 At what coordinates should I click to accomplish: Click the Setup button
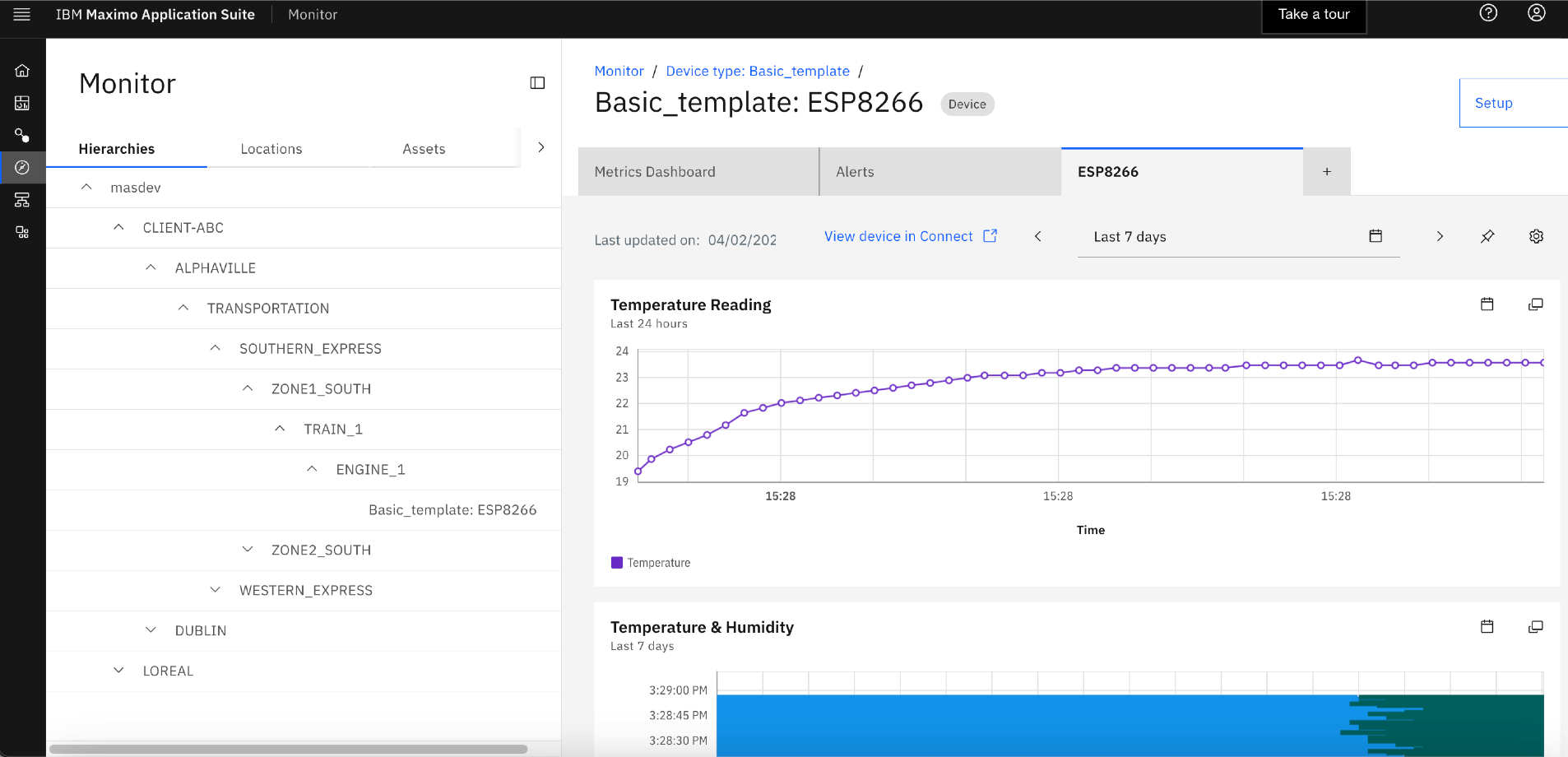point(1513,103)
